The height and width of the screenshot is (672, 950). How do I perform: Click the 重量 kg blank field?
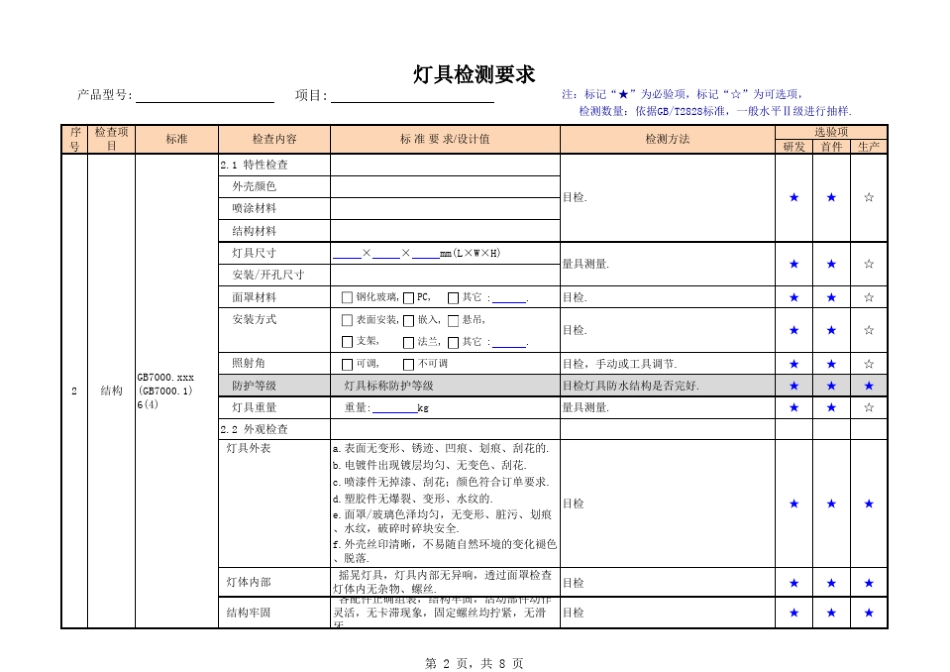pyautogui.click(x=394, y=408)
